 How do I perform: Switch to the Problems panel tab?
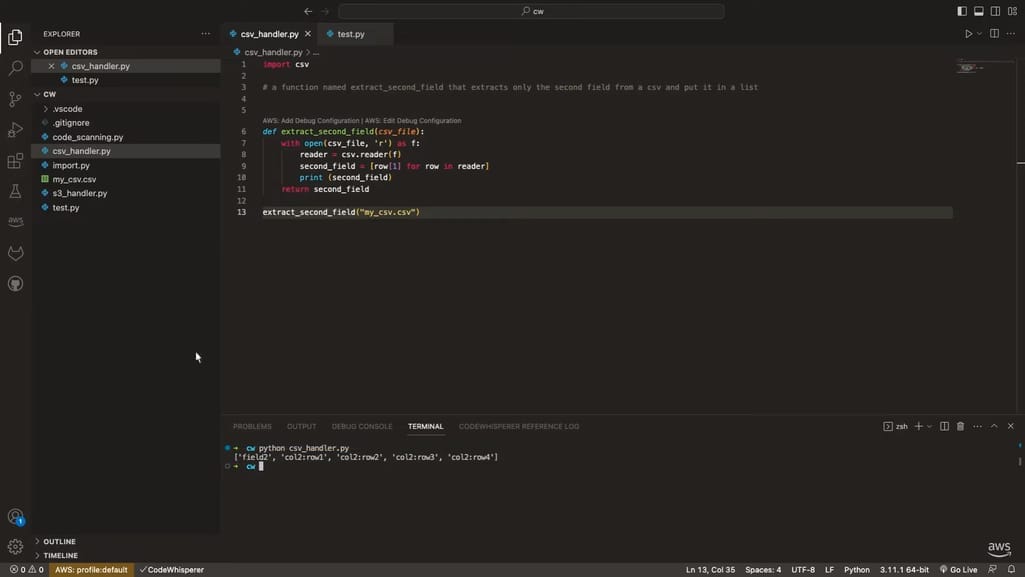point(252,427)
